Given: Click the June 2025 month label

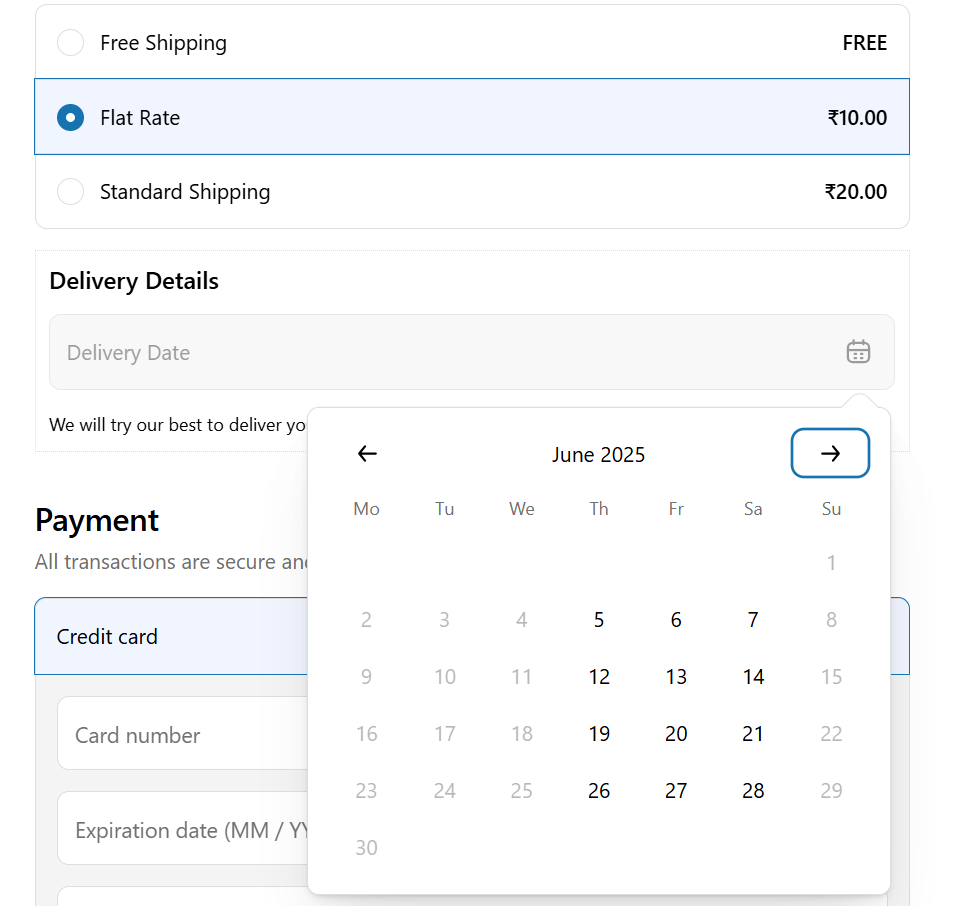Looking at the screenshot, I should (x=598, y=454).
